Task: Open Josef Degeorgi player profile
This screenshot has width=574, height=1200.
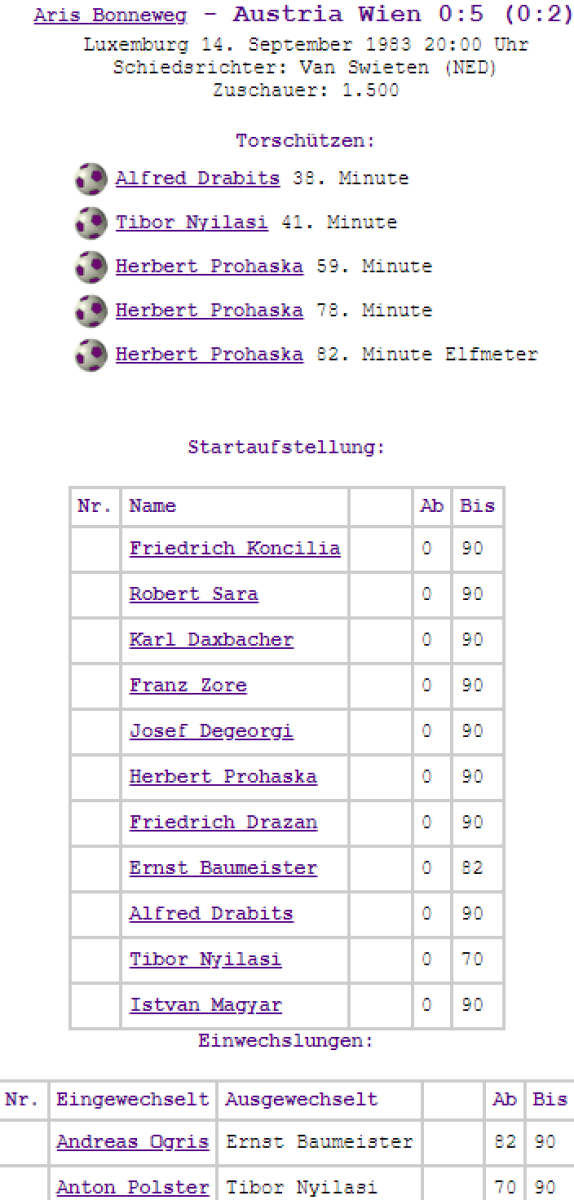Action: (x=211, y=732)
